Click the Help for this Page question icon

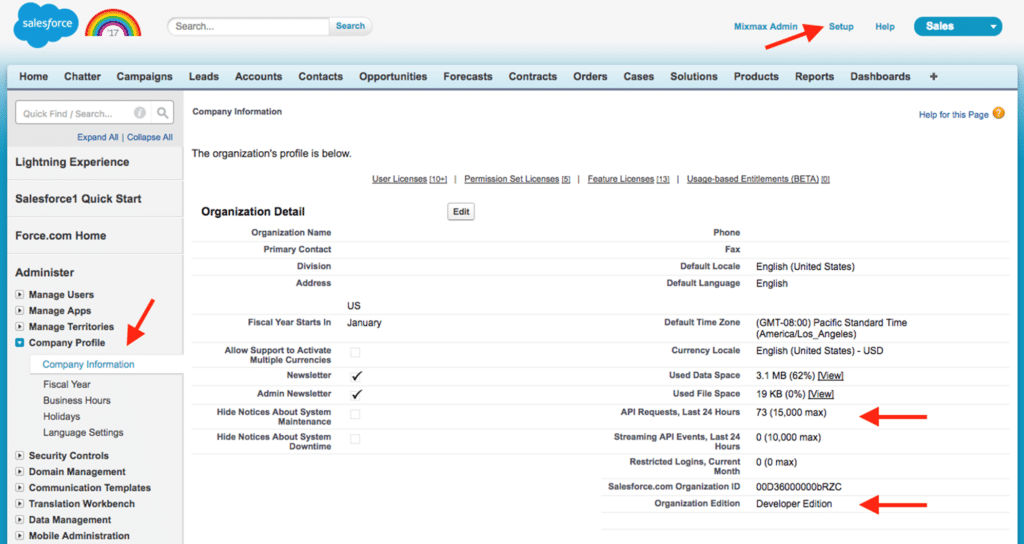998,115
